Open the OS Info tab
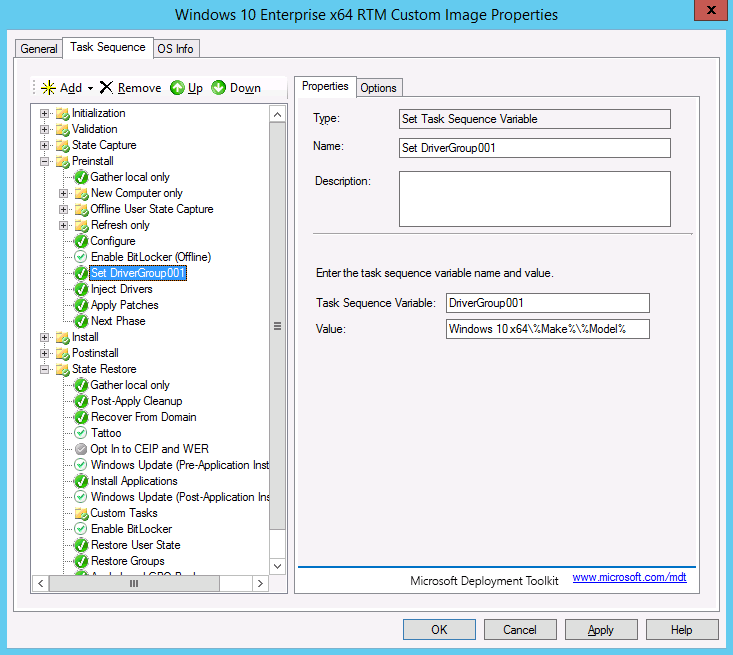This screenshot has width=733, height=655. 176,48
